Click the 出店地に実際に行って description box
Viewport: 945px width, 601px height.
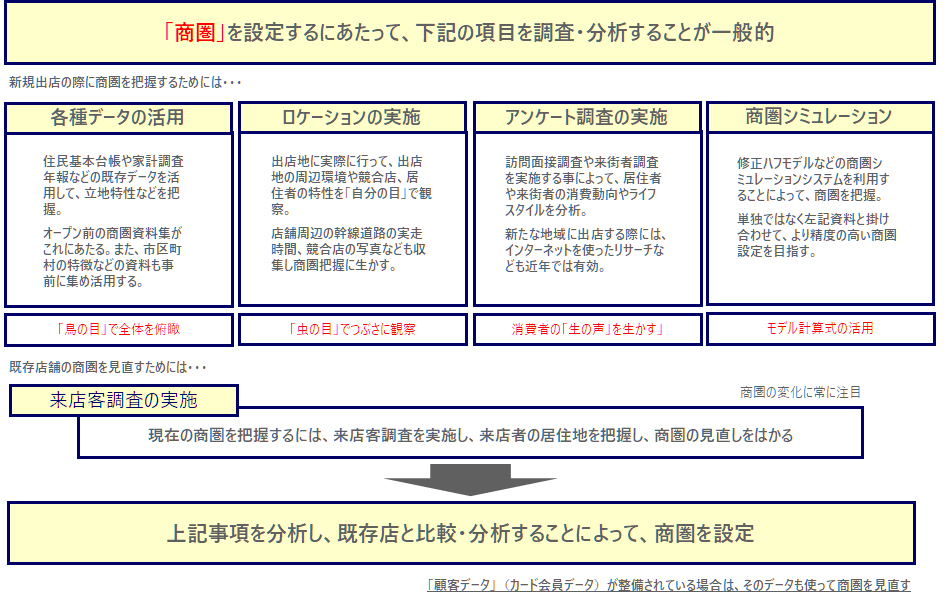352,220
